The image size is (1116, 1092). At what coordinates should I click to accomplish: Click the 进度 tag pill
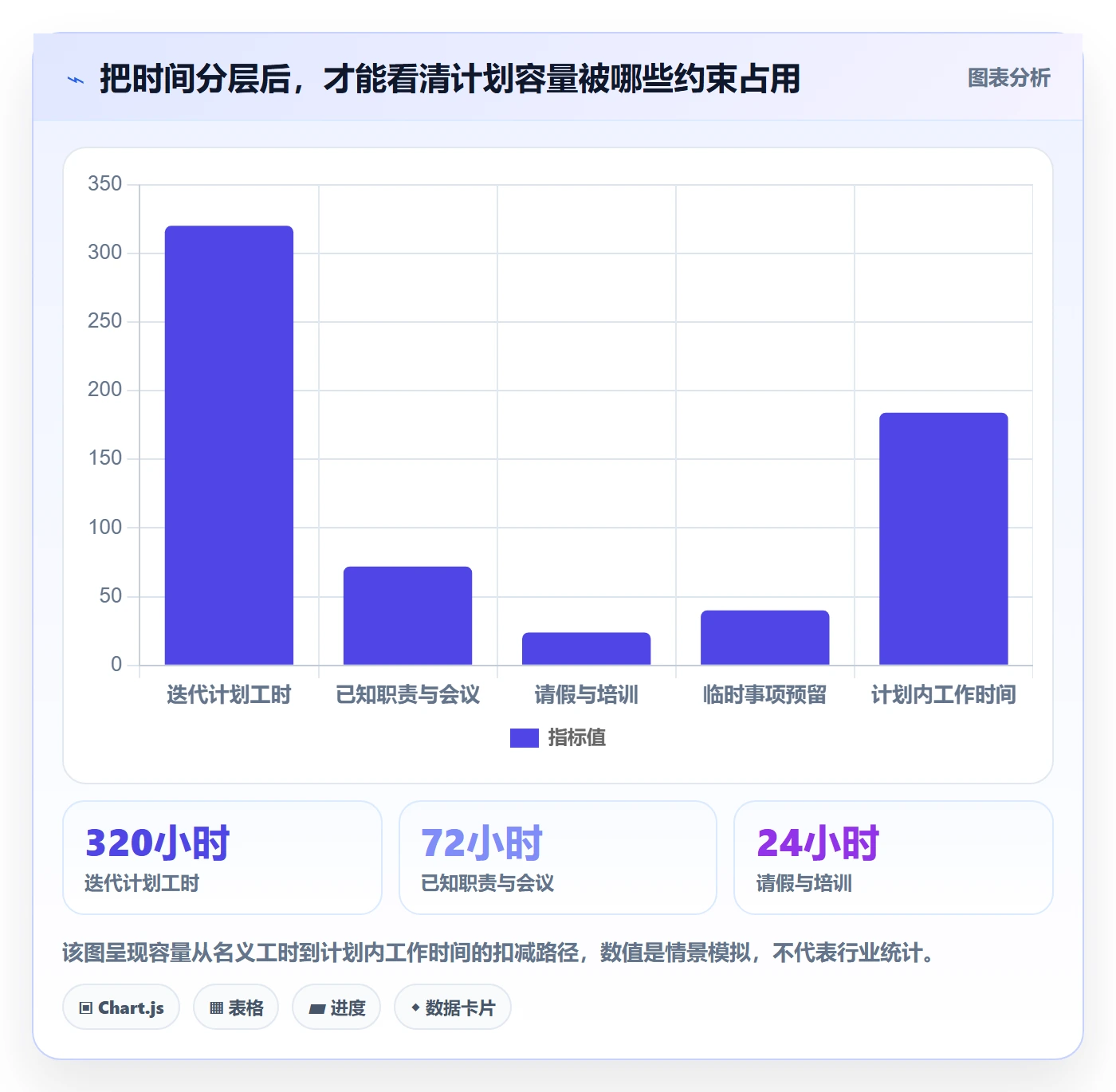point(336,1008)
